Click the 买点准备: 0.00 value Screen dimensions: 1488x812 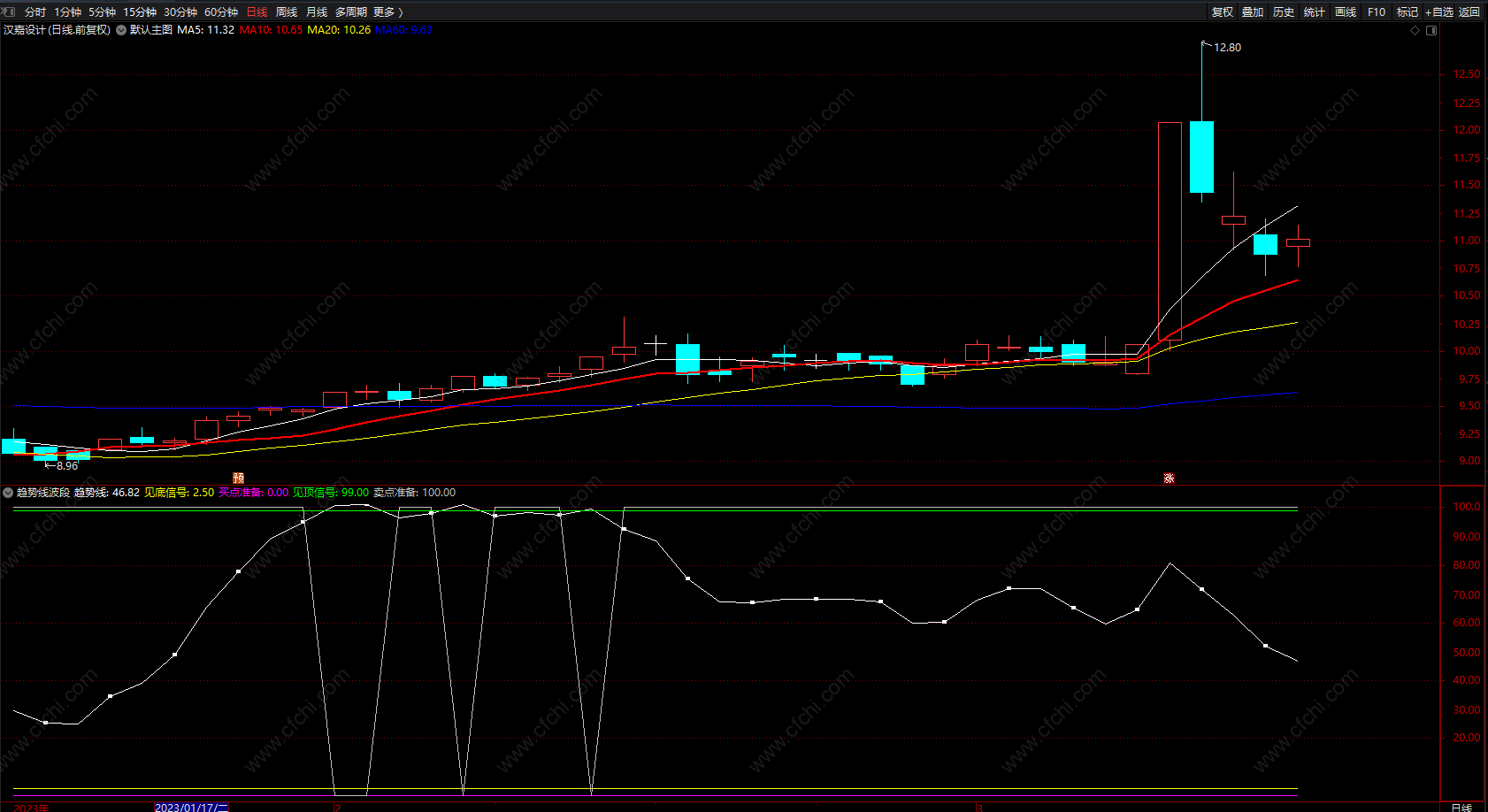[x=254, y=493]
